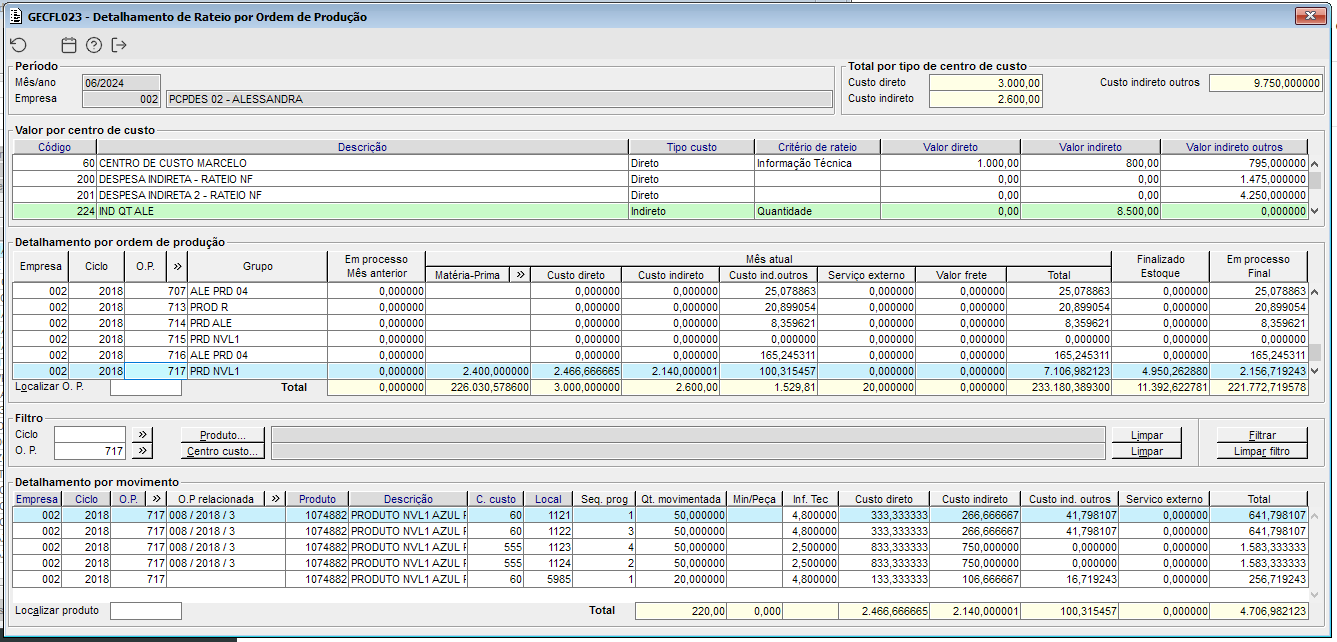Click the refresh/undo circular arrow toolbar icon

18,45
